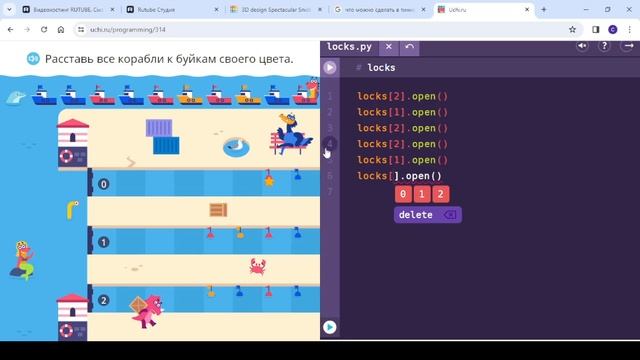Toggle sound in the editor header
This screenshot has height=360, width=640.
(x=582, y=46)
